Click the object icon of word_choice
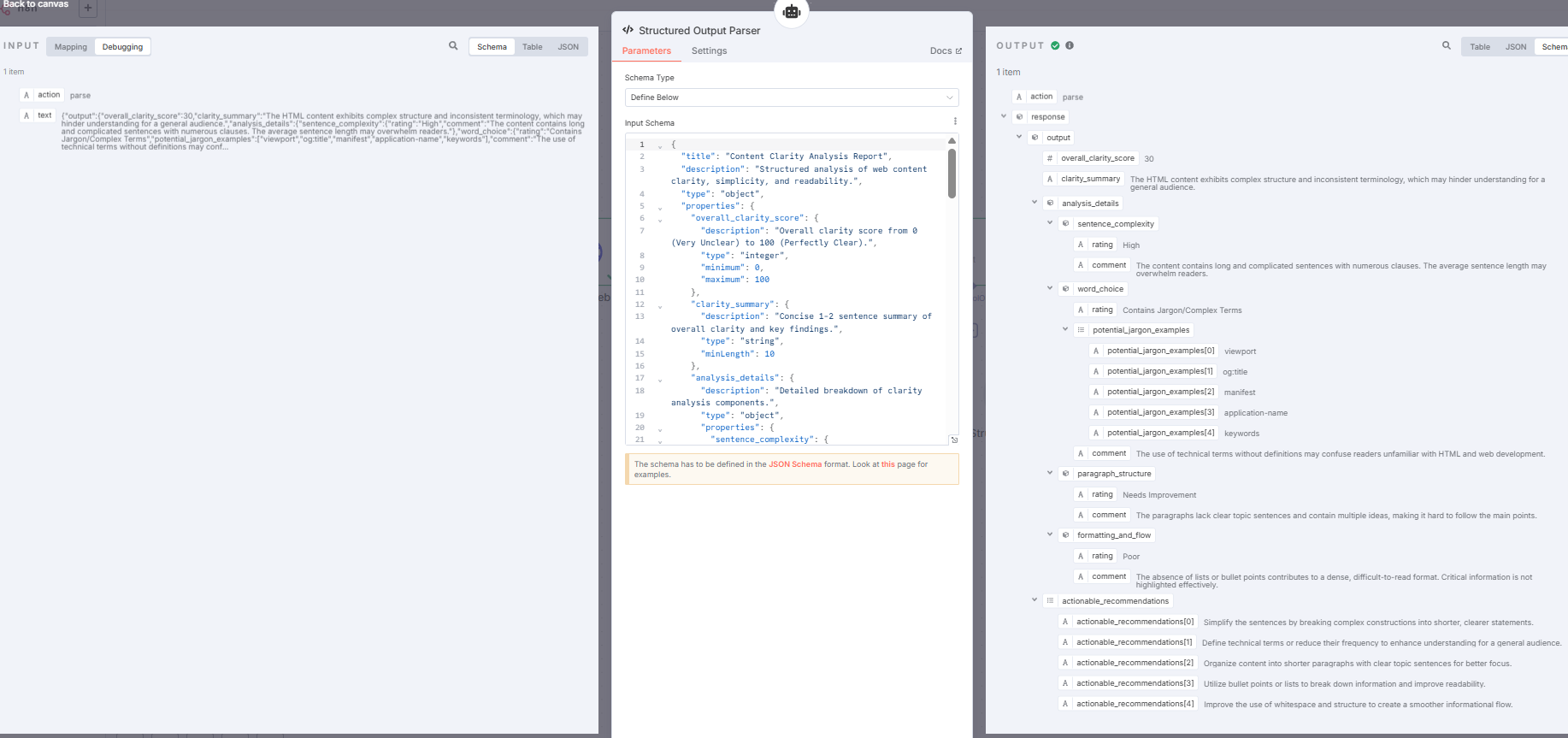This screenshot has height=738, width=1568. pos(1065,289)
